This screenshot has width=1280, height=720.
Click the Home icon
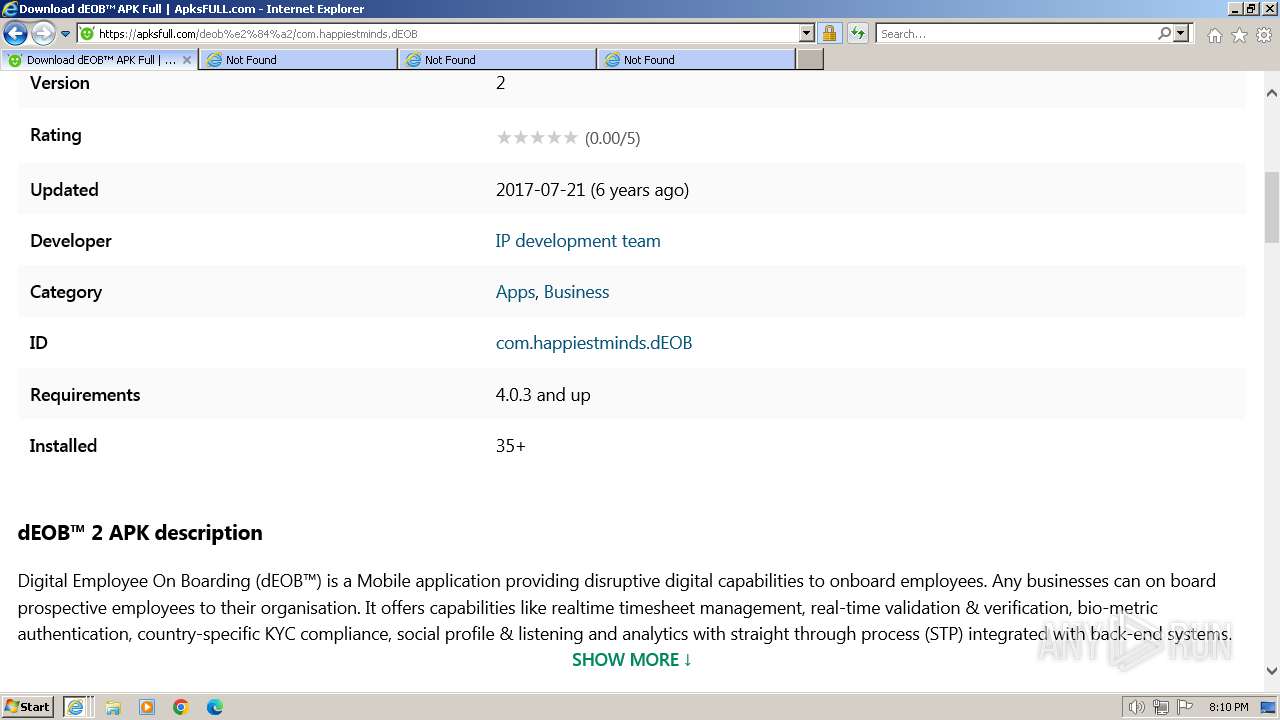tap(1214, 35)
